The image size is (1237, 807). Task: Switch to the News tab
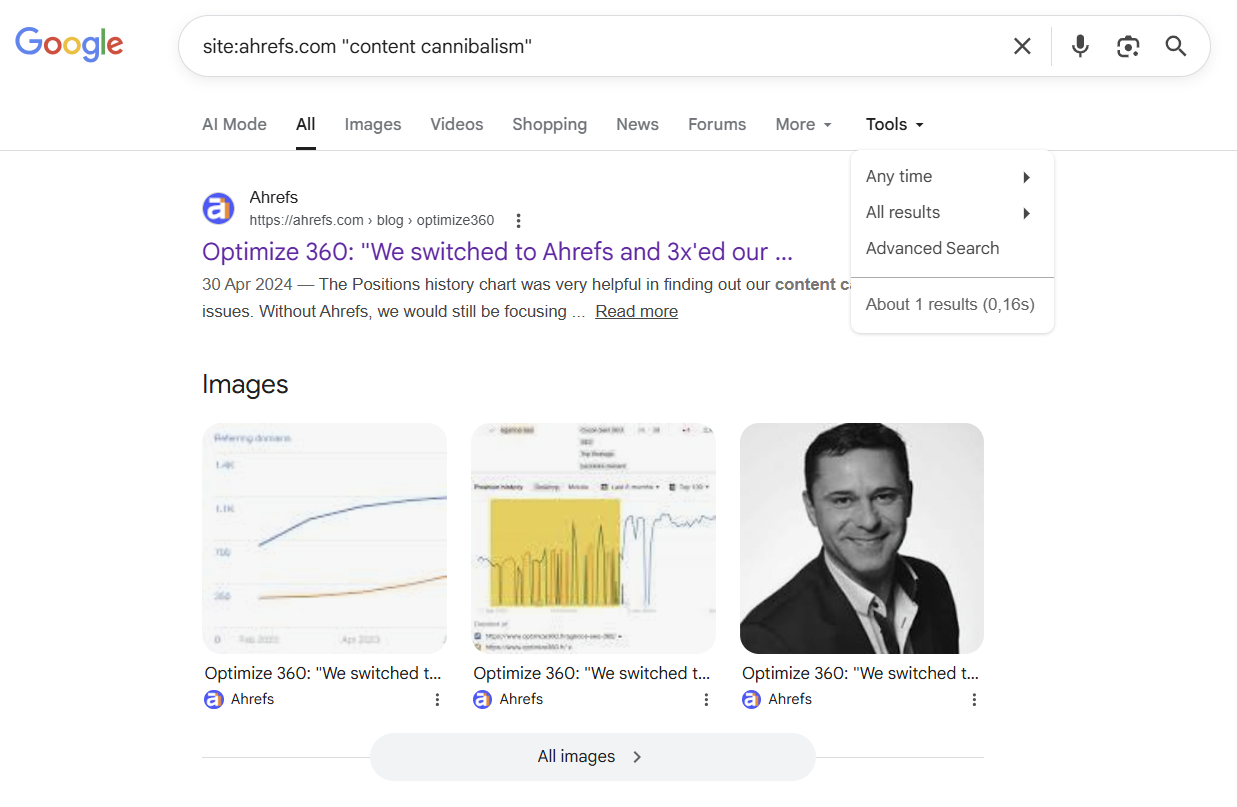[x=637, y=124]
